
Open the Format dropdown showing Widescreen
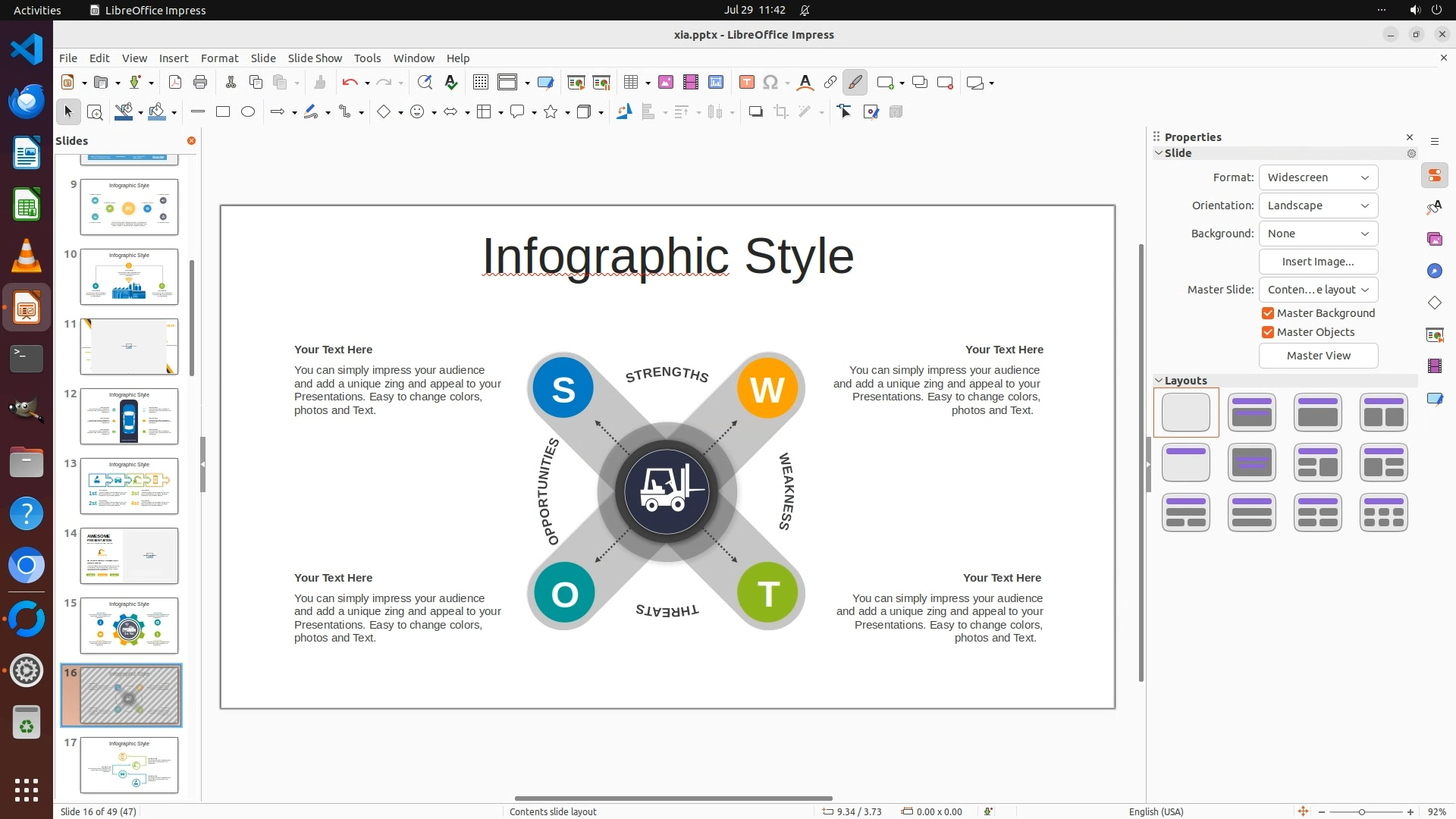click(1318, 177)
